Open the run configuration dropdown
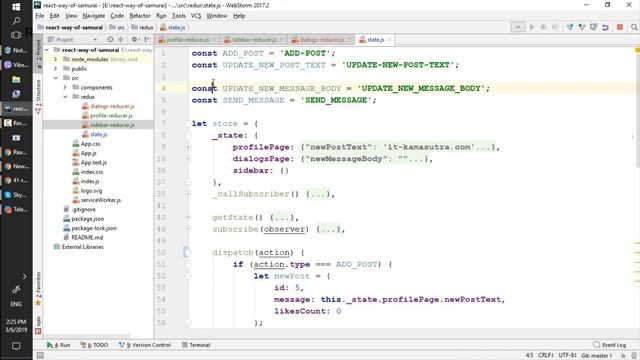Image resolution: width=640 pixels, height=360 pixels. point(518,27)
